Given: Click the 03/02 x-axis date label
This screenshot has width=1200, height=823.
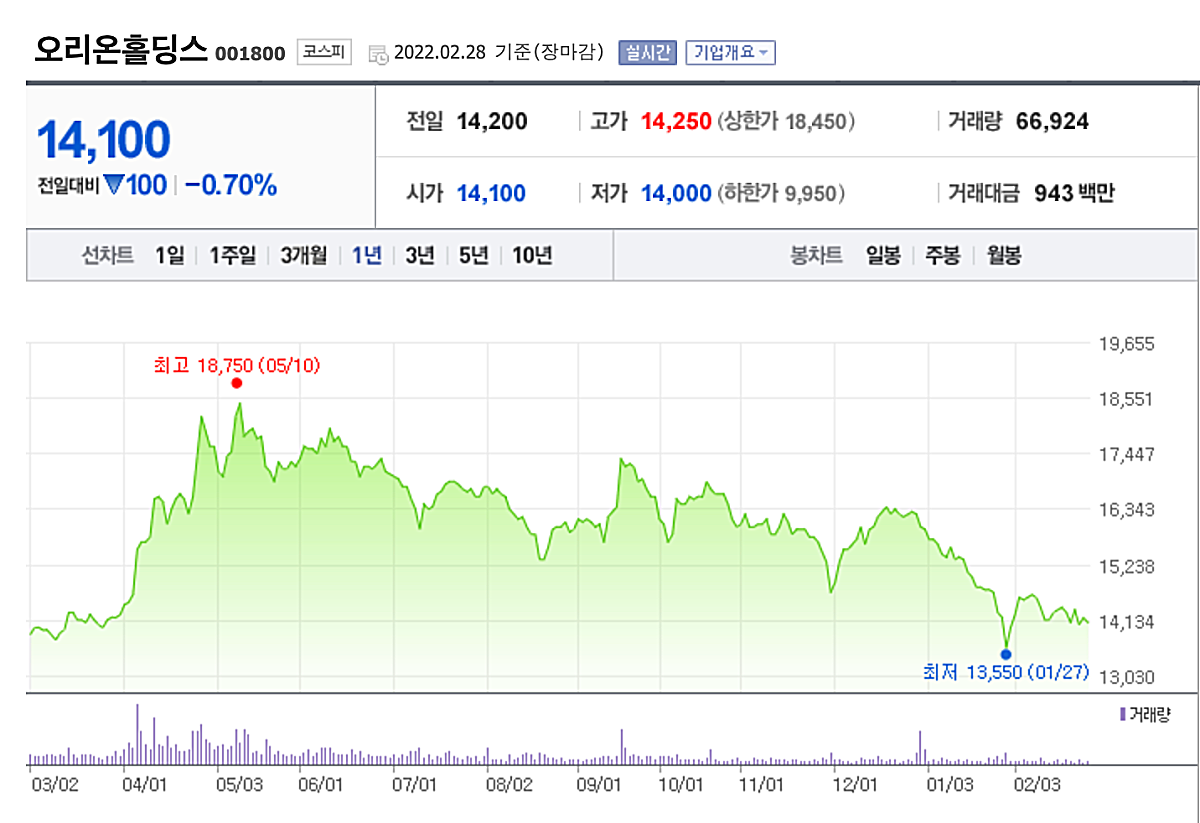Looking at the screenshot, I should pyautogui.click(x=55, y=784).
